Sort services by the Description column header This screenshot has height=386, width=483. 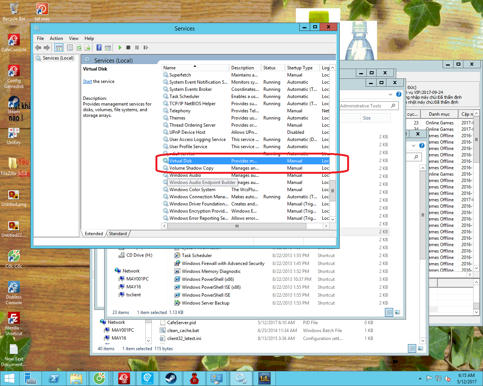coord(245,68)
